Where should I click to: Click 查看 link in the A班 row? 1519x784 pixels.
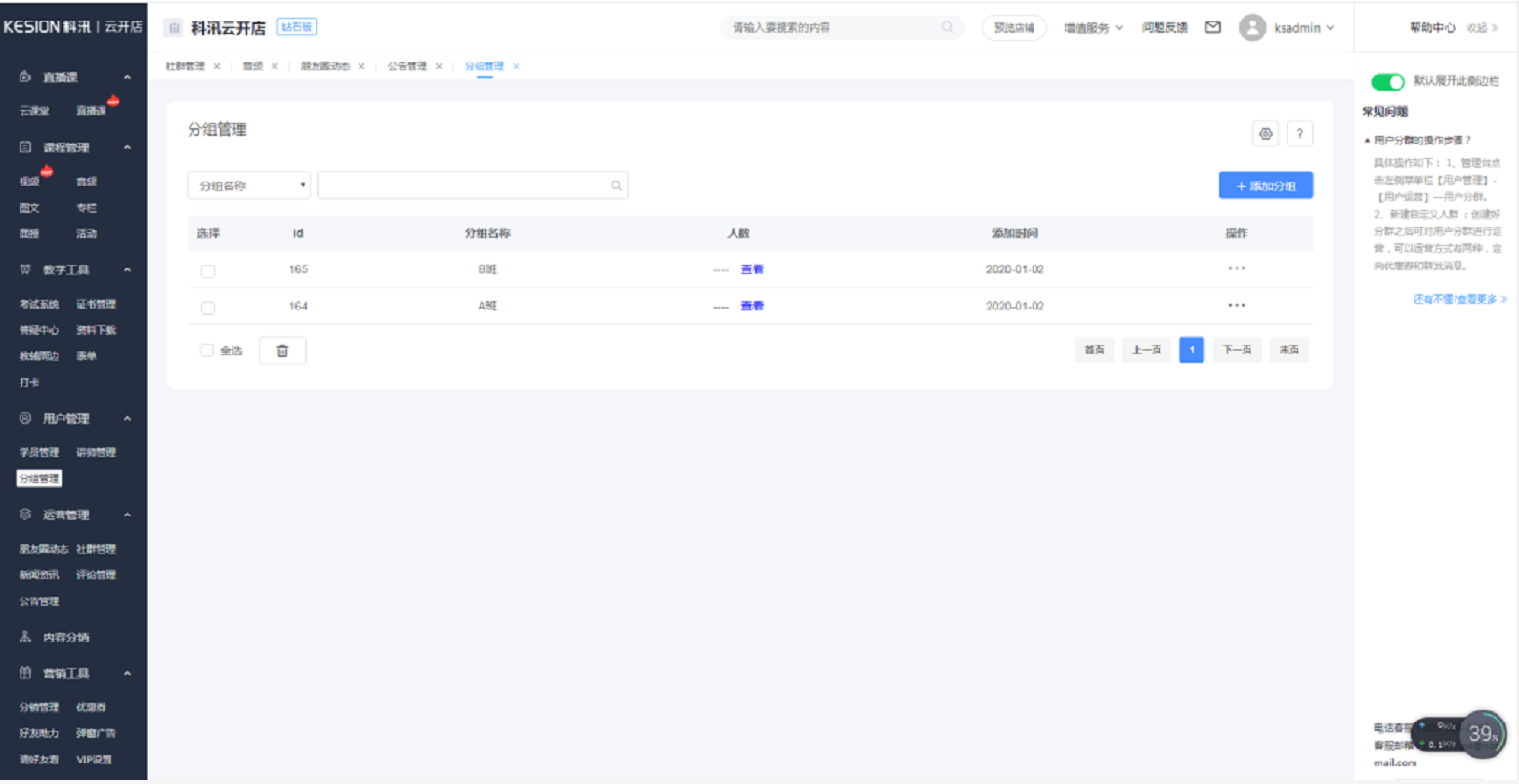pyautogui.click(x=752, y=306)
